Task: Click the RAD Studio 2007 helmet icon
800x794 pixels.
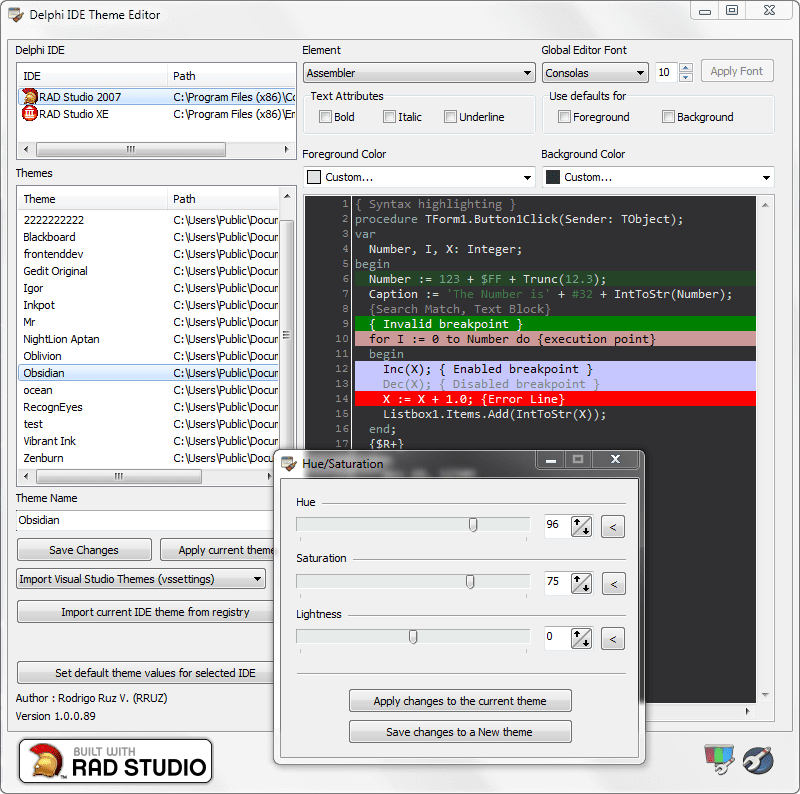Action: pyautogui.click(x=30, y=97)
